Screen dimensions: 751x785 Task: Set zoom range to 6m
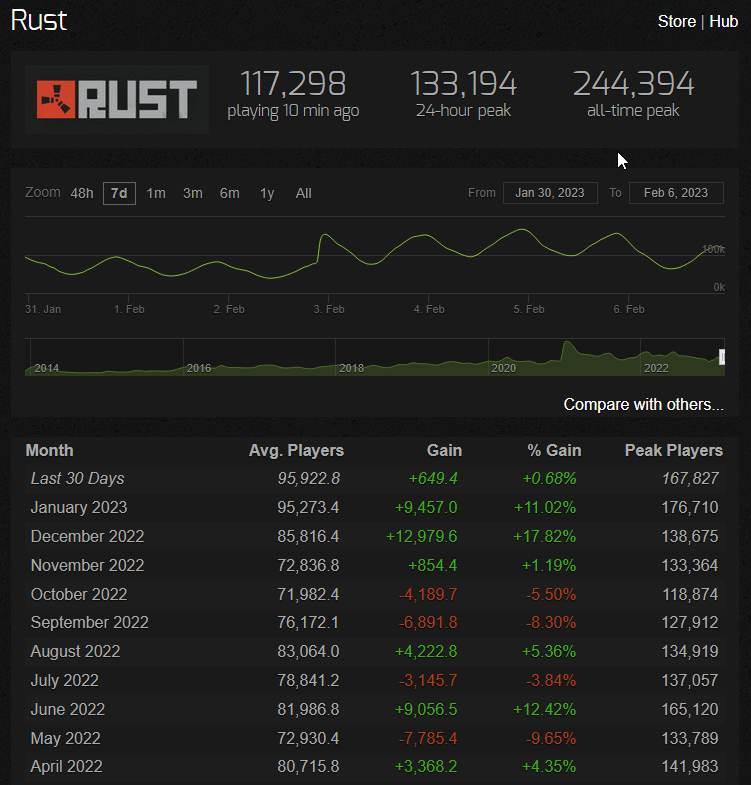(229, 193)
